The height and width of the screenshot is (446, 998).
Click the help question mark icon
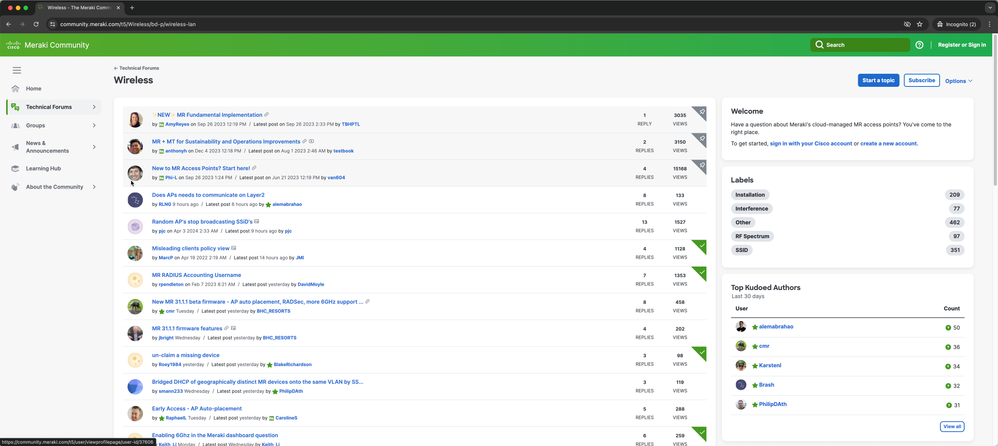[x=919, y=45]
